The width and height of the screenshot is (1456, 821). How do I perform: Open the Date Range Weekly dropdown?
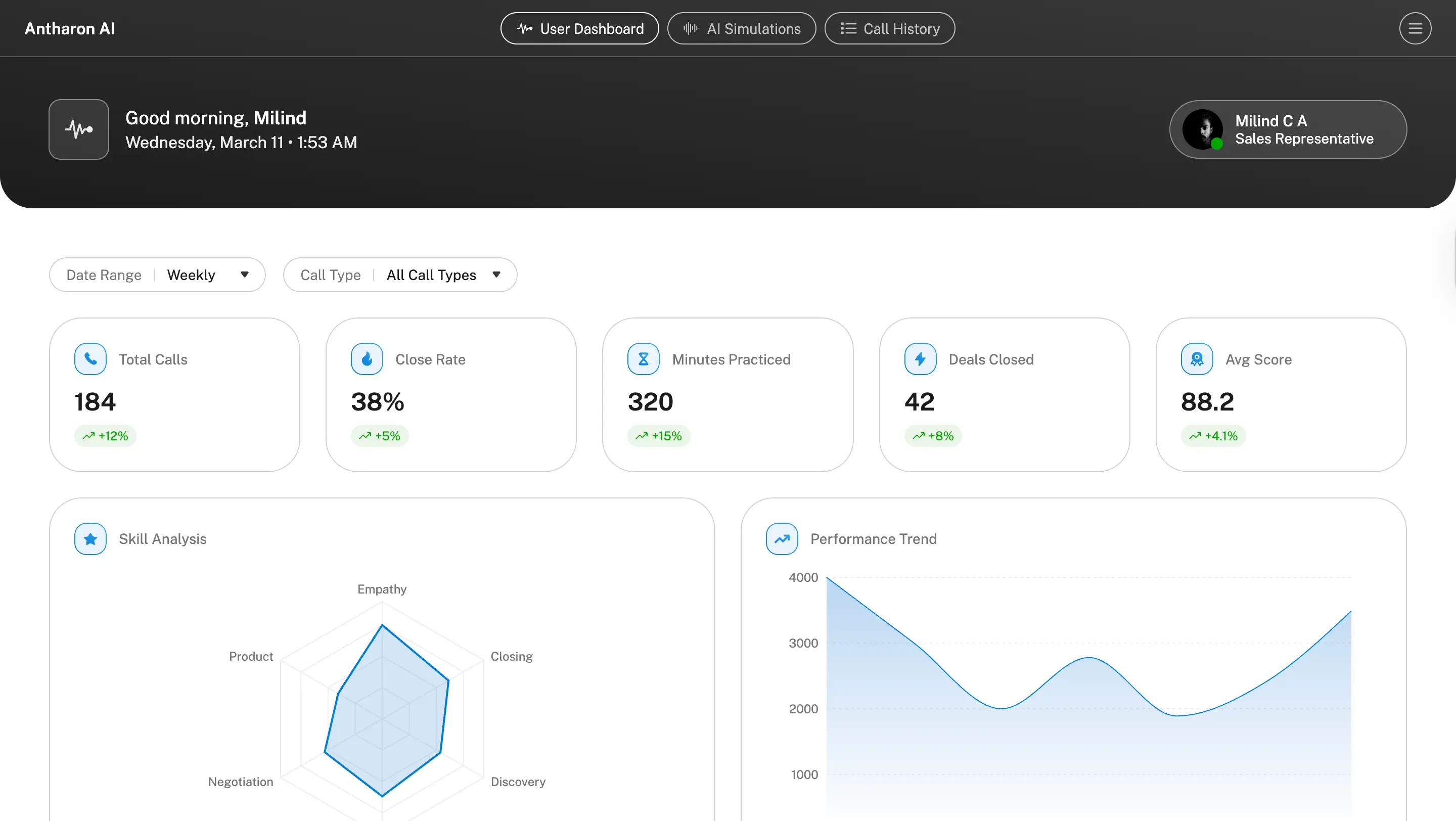pos(157,275)
